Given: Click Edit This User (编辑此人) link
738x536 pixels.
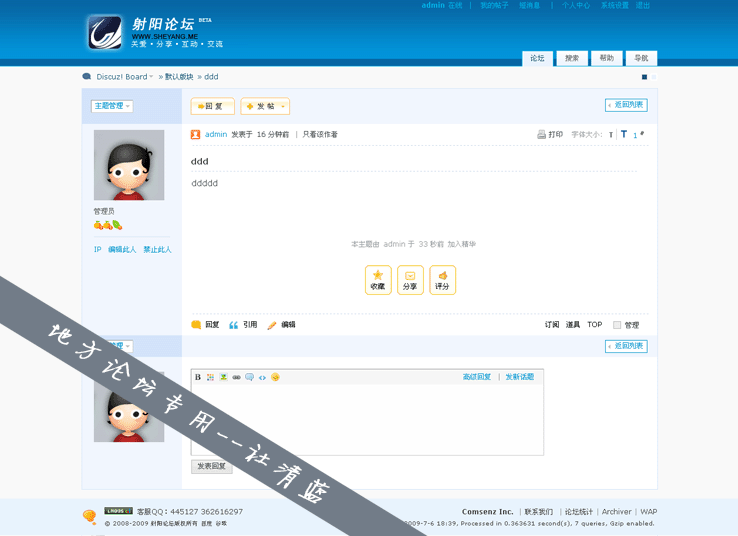Looking at the screenshot, I should coord(122,249).
